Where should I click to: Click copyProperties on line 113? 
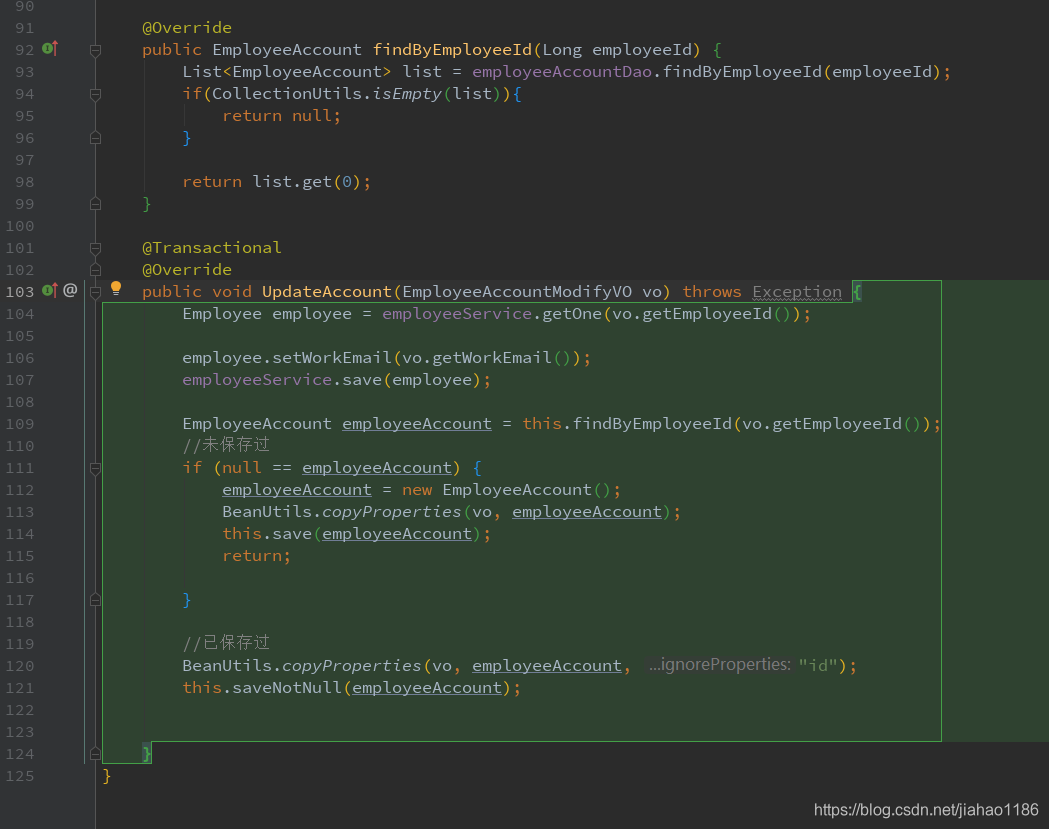point(391,512)
